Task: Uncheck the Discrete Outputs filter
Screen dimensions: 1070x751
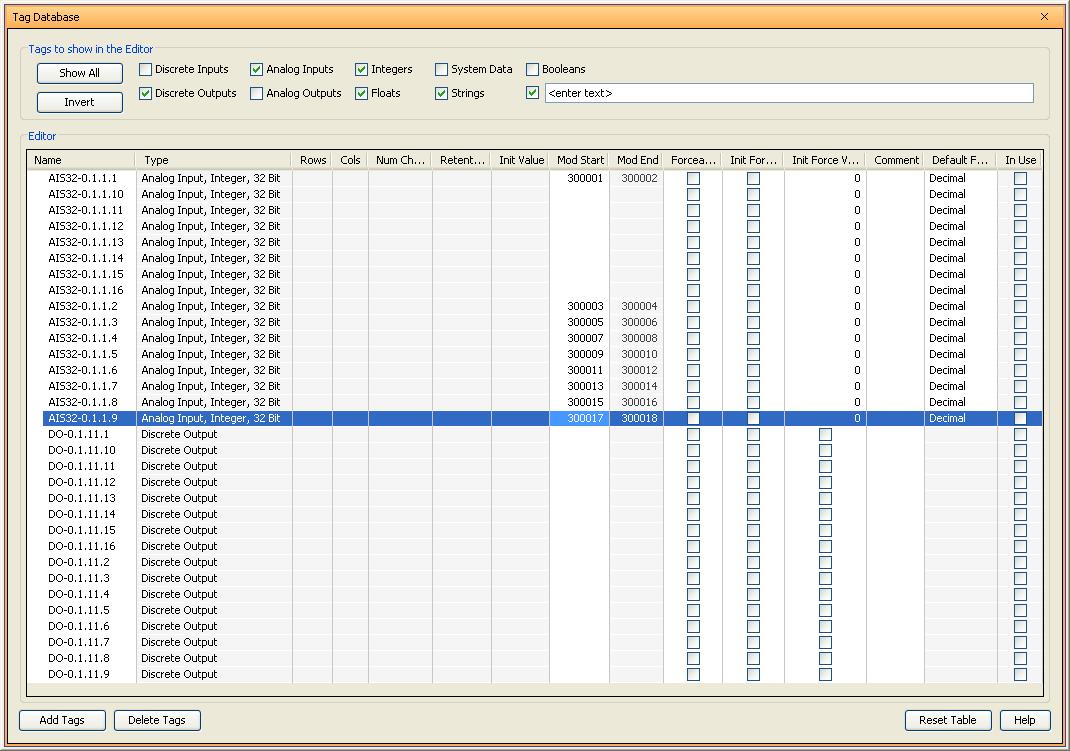Action: 146,94
